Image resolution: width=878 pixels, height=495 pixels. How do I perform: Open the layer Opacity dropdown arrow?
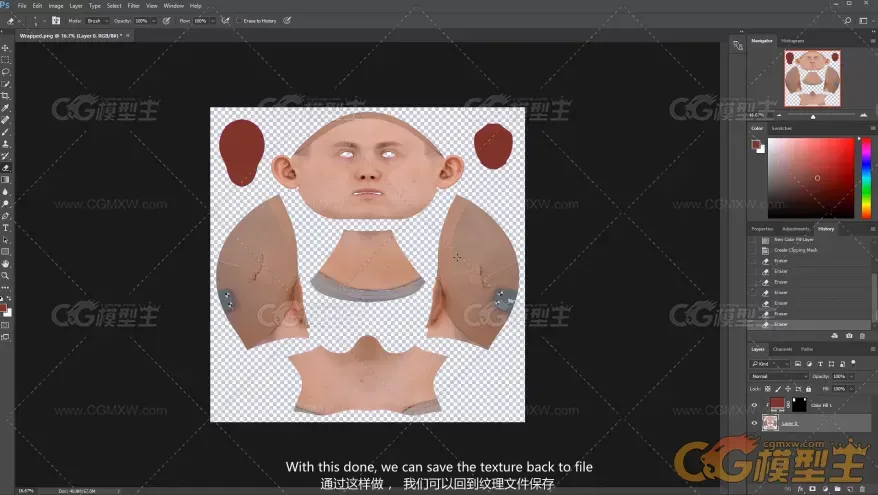[x=852, y=376]
